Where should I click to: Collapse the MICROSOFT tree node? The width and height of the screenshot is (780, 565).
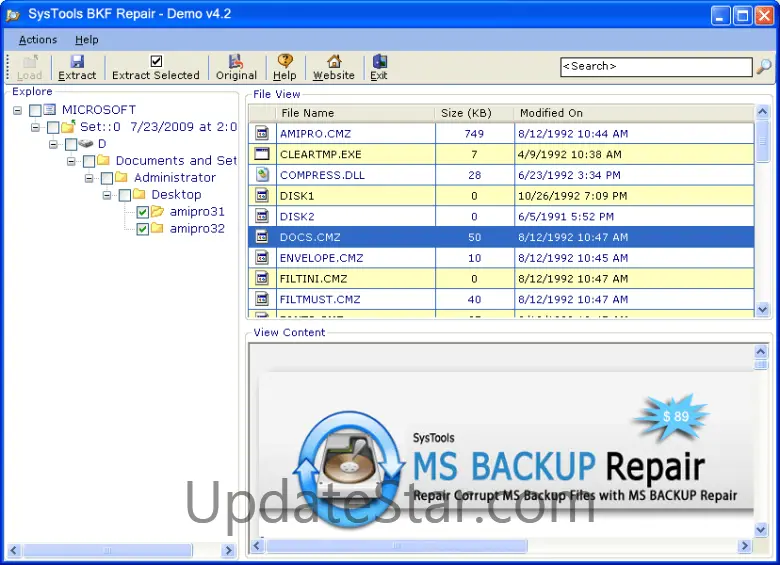[x=17, y=110]
